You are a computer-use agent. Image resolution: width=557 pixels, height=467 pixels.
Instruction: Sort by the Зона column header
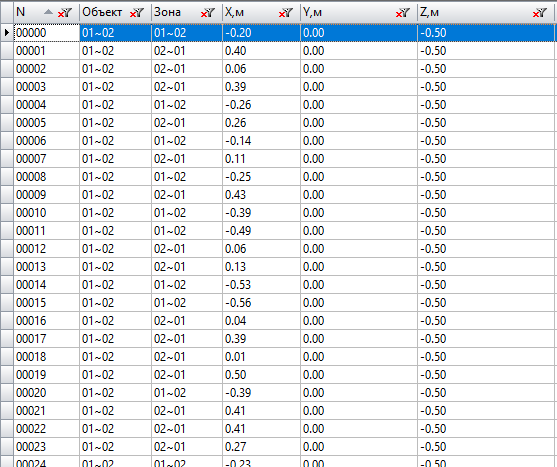[x=167, y=12]
